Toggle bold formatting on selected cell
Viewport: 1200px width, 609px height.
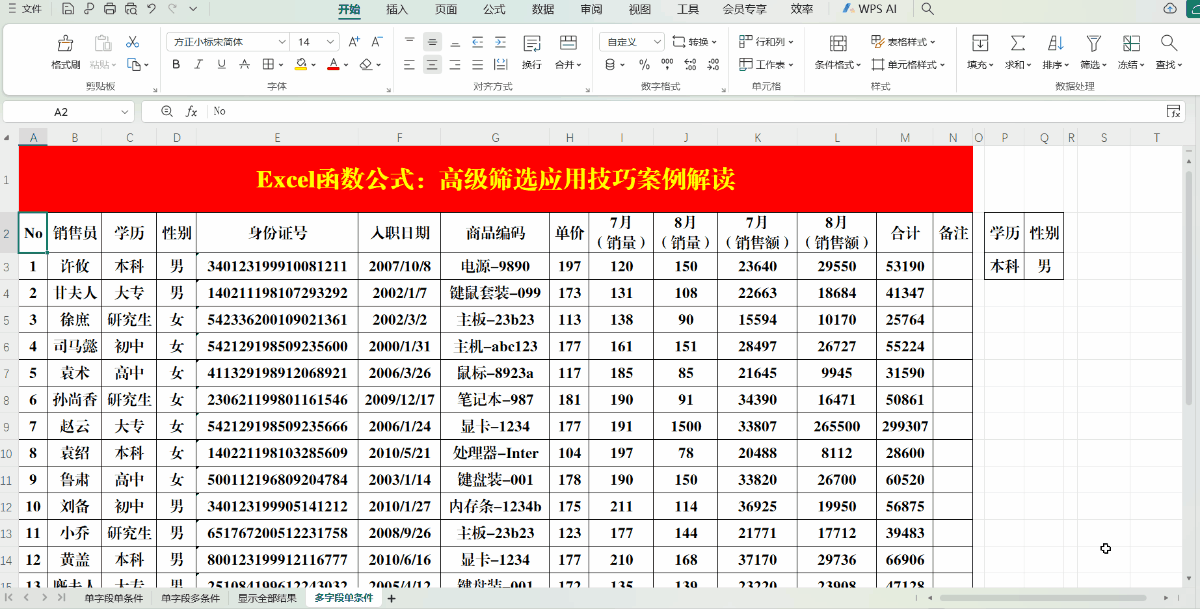176,63
